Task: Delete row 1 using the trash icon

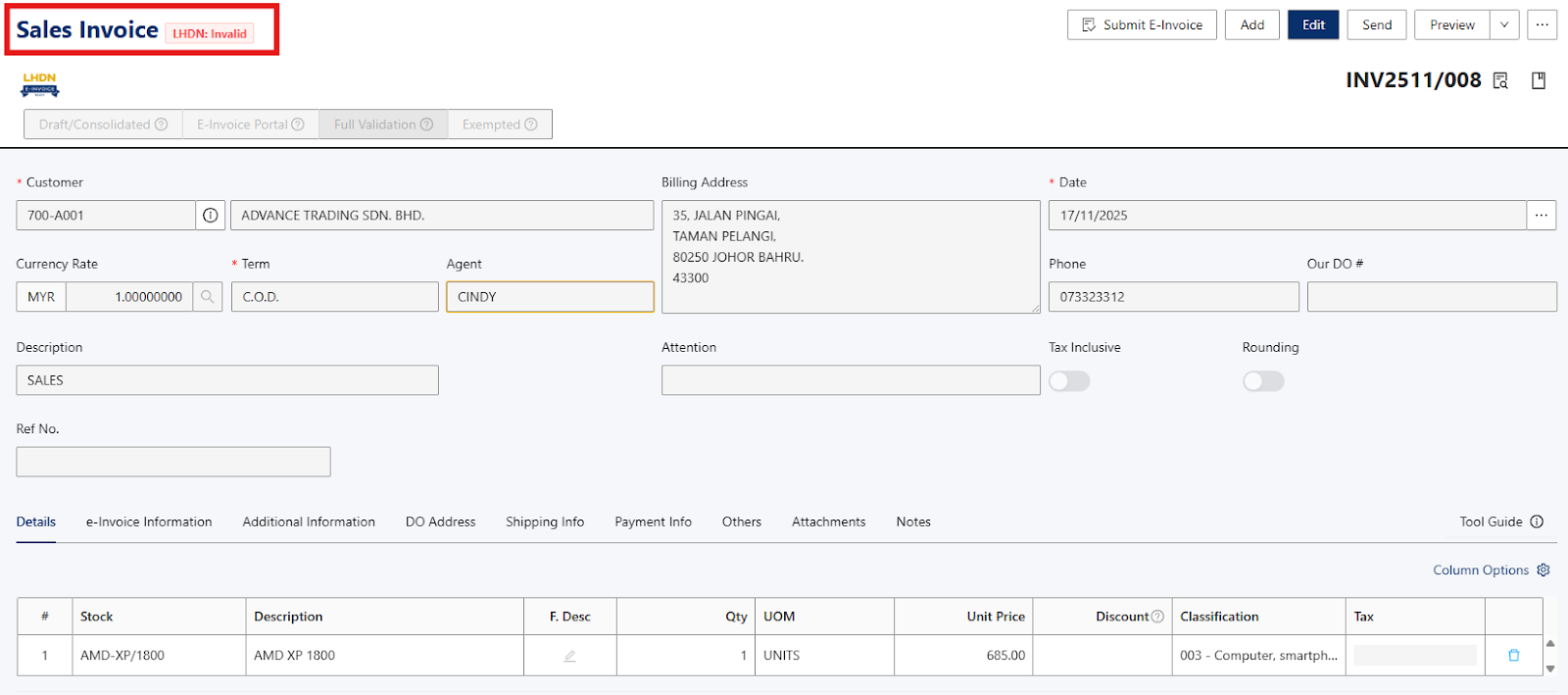Action: coord(1513,656)
